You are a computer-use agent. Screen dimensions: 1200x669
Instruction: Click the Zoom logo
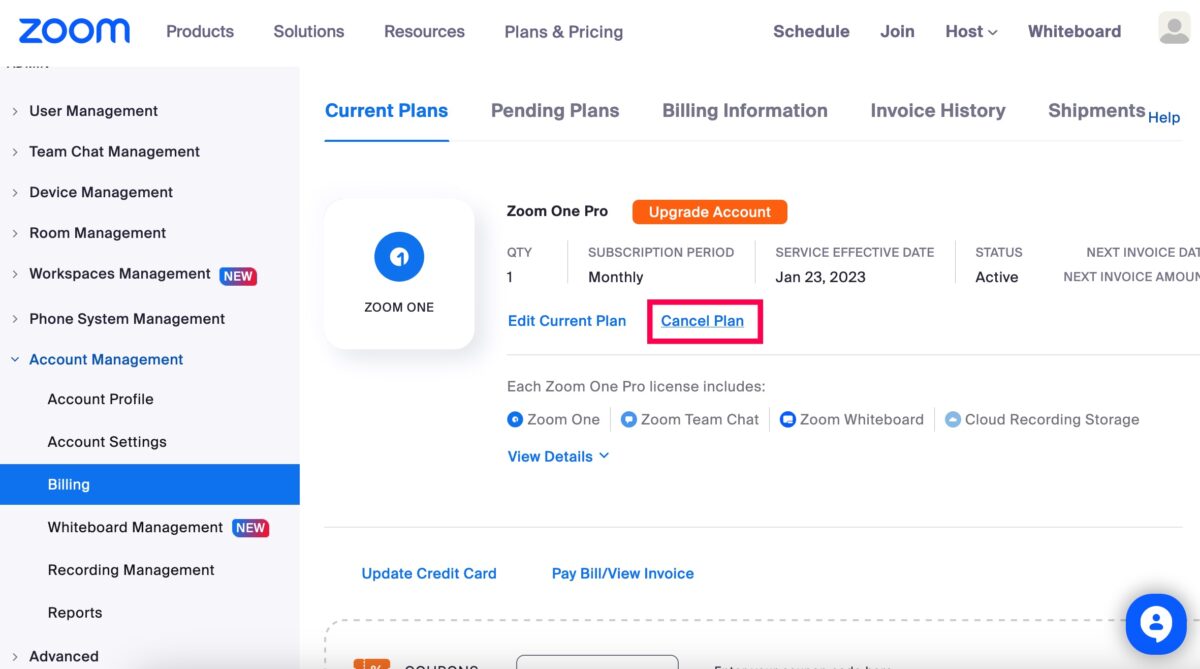click(74, 31)
